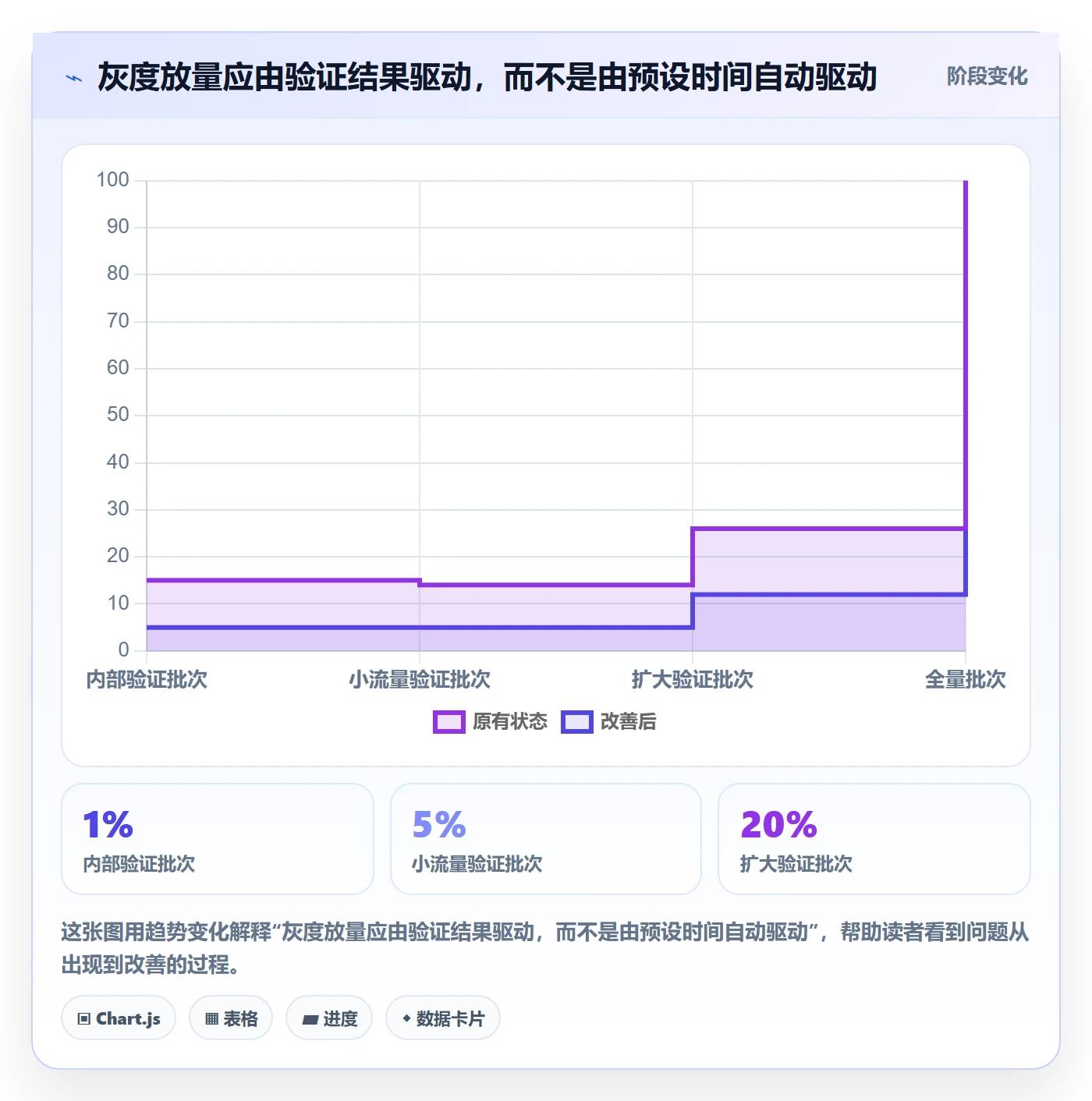The width and height of the screenshot is (1092, 1101).
Task: Click the 扩大验证批次 x-axis label
Action: pyautogui.click(x=693, y=680)
